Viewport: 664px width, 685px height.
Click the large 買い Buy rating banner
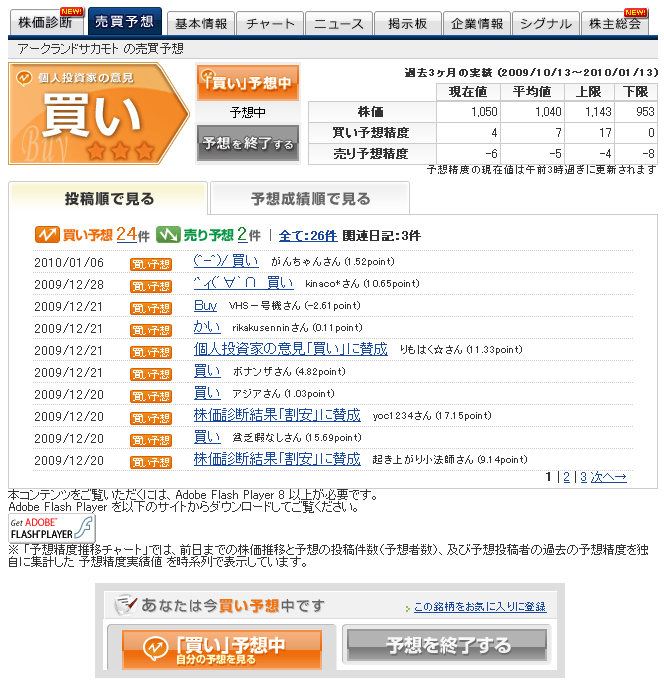(x=97, y=114)
